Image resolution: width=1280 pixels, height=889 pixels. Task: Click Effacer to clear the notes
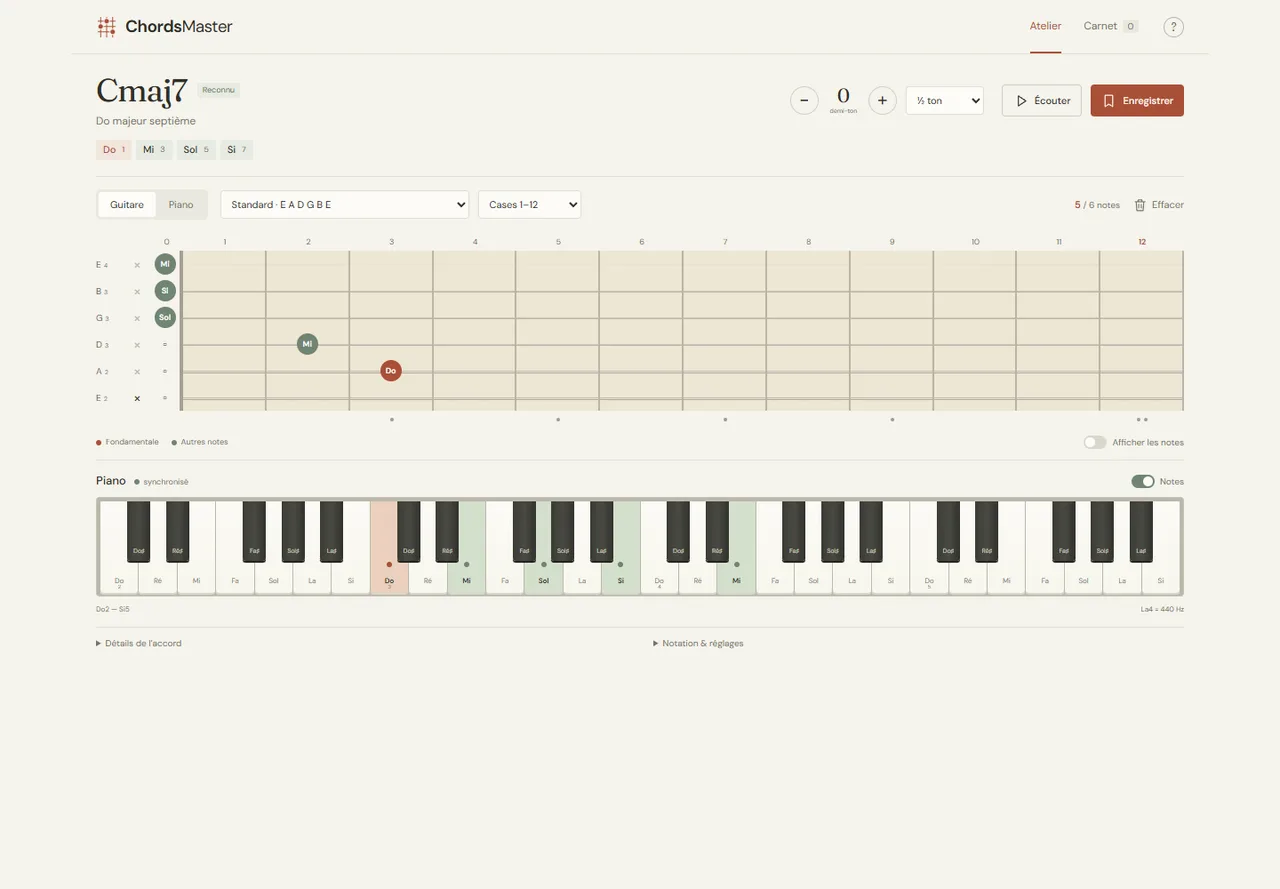coord(1159,205)
